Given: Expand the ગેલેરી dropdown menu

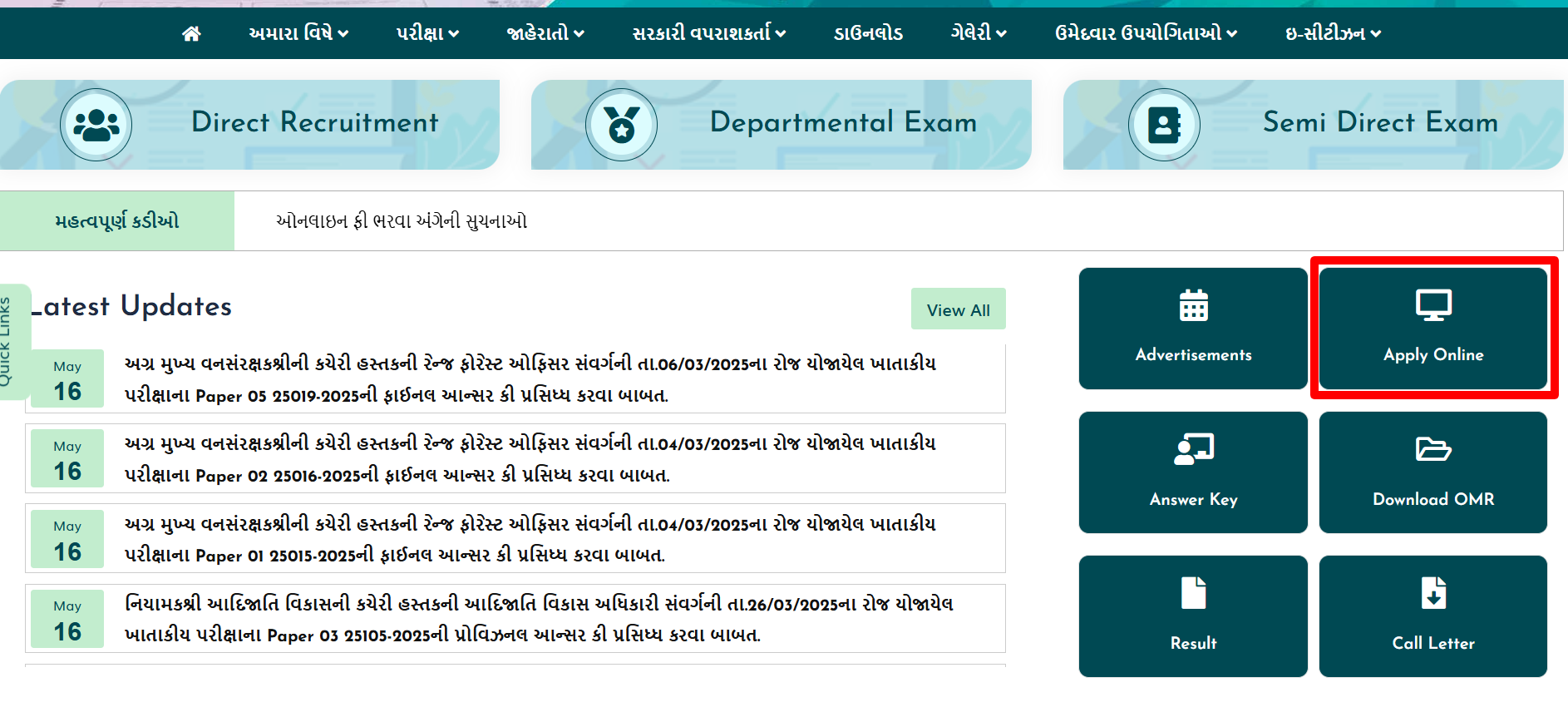Looking at the screenshot, I should [979, 33].
